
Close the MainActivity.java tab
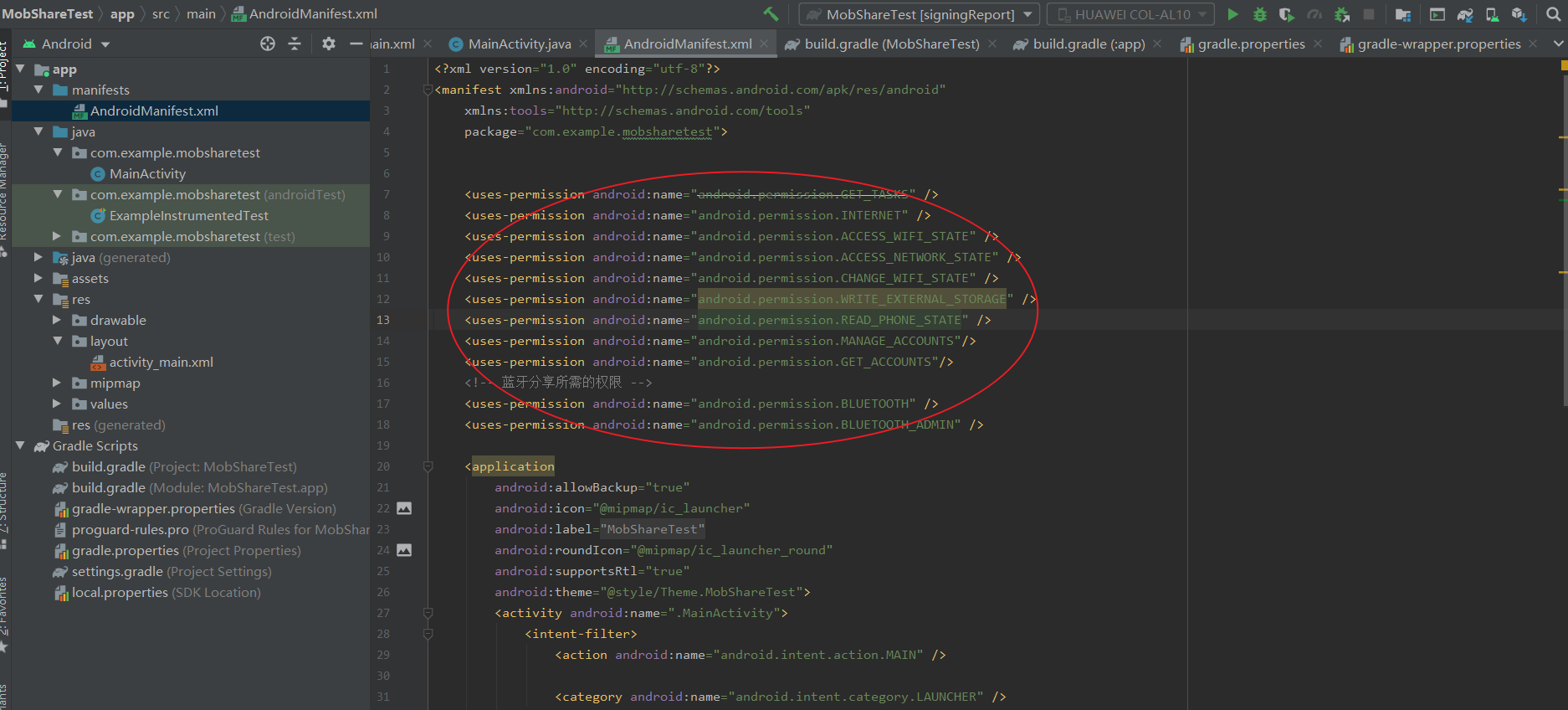coord(583,44)
